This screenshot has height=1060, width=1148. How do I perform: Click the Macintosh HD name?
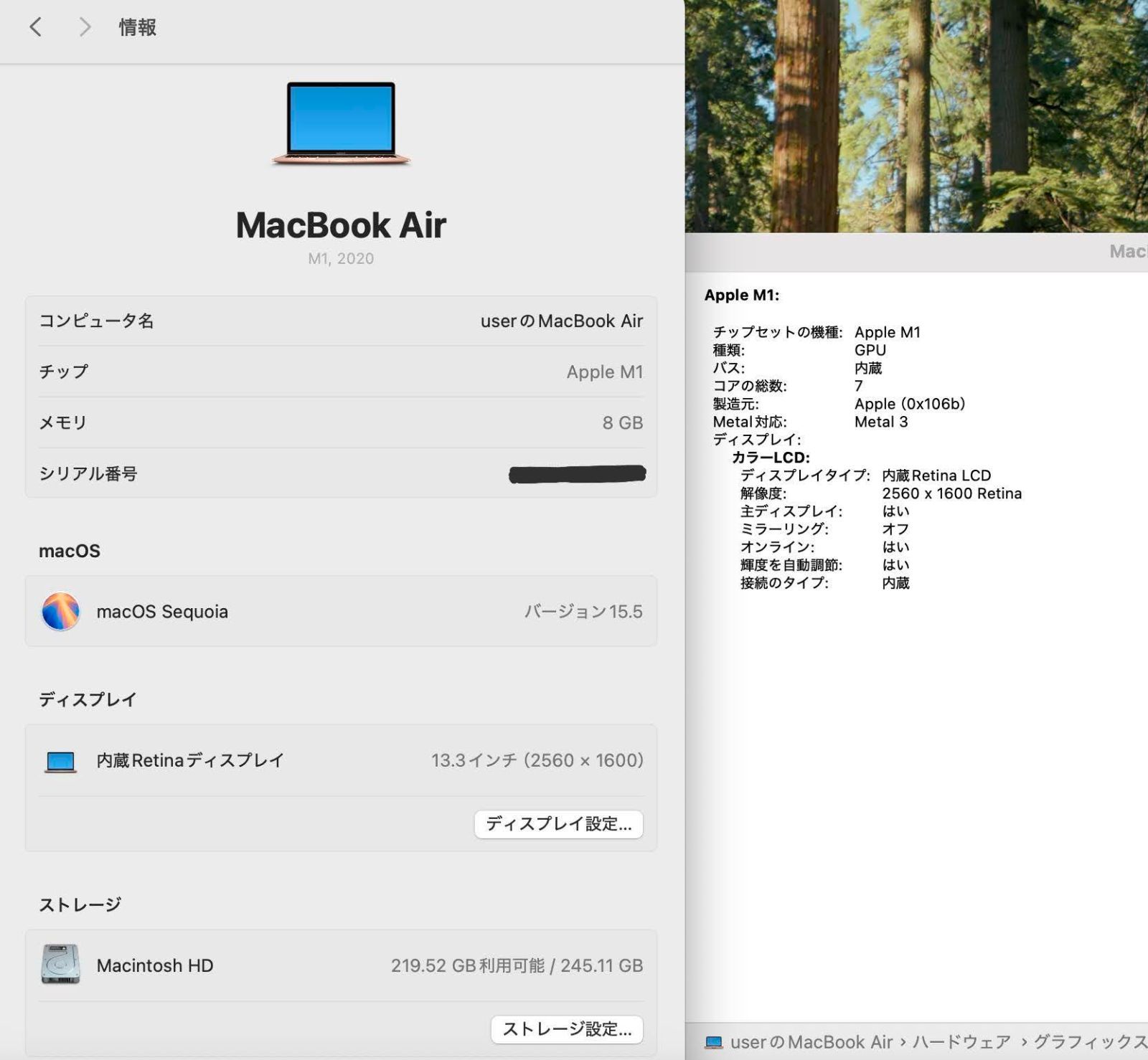[x=155, y=965]
